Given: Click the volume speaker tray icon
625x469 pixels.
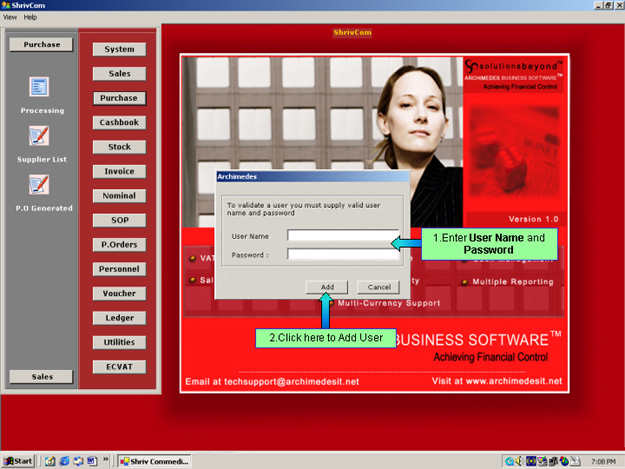Looking at the screenshot, I should point(519,461).
